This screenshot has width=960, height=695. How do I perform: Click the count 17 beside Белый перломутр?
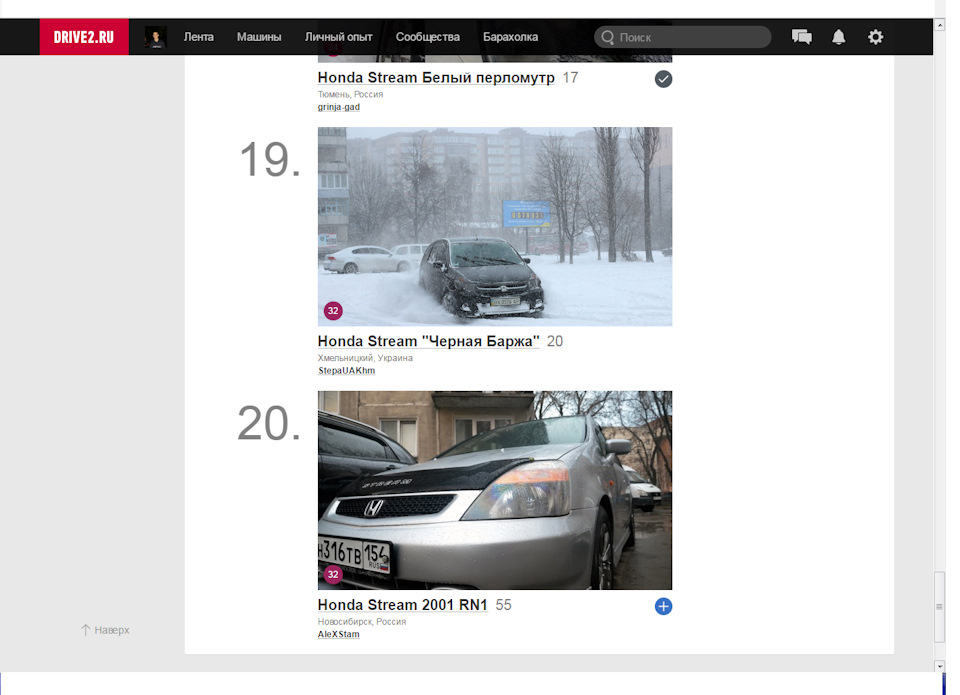click(570, 78)
